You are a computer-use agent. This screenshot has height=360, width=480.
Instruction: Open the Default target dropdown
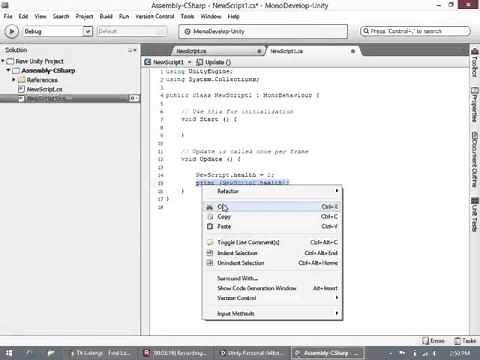[132, 31]
